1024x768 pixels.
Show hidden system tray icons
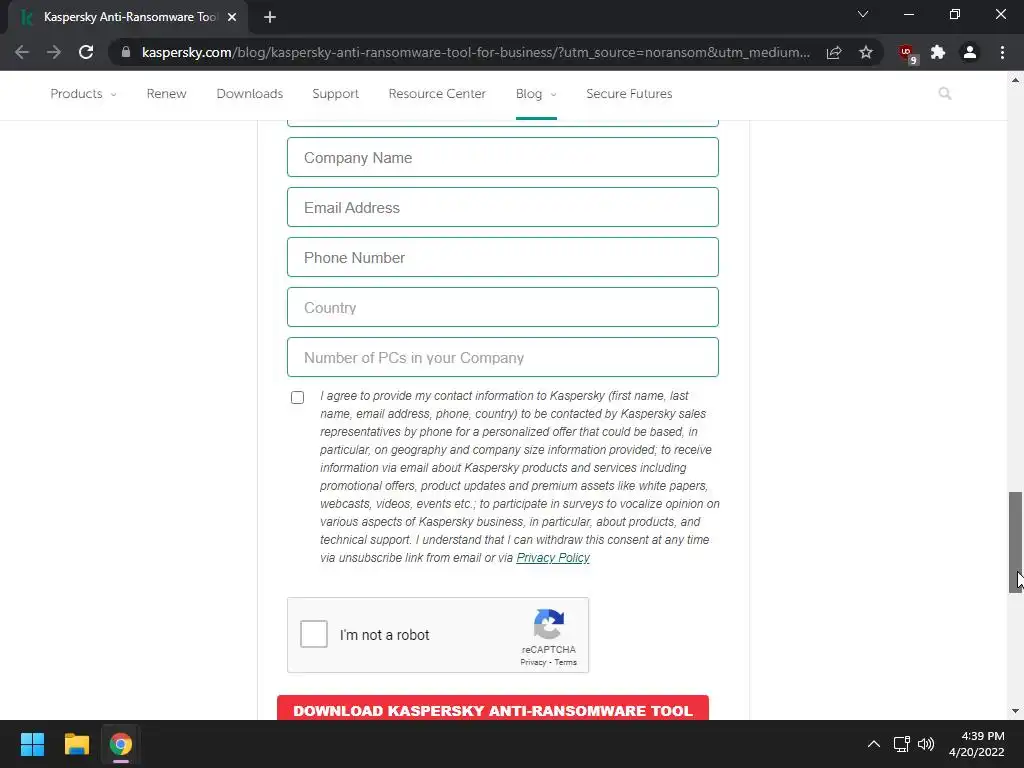873,744
